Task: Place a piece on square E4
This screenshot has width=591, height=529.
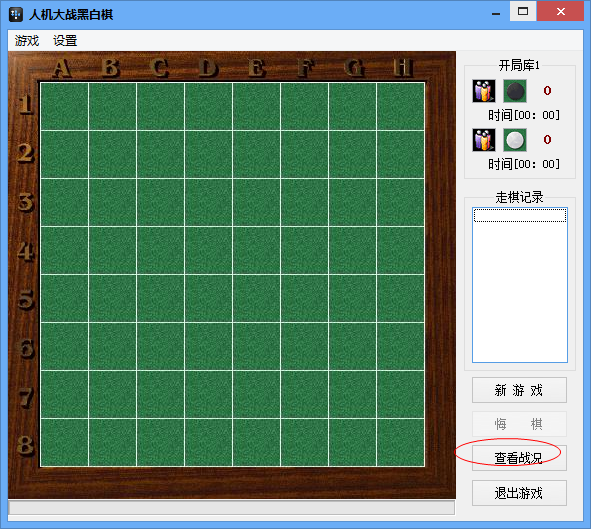Action: tap(257, 251)
